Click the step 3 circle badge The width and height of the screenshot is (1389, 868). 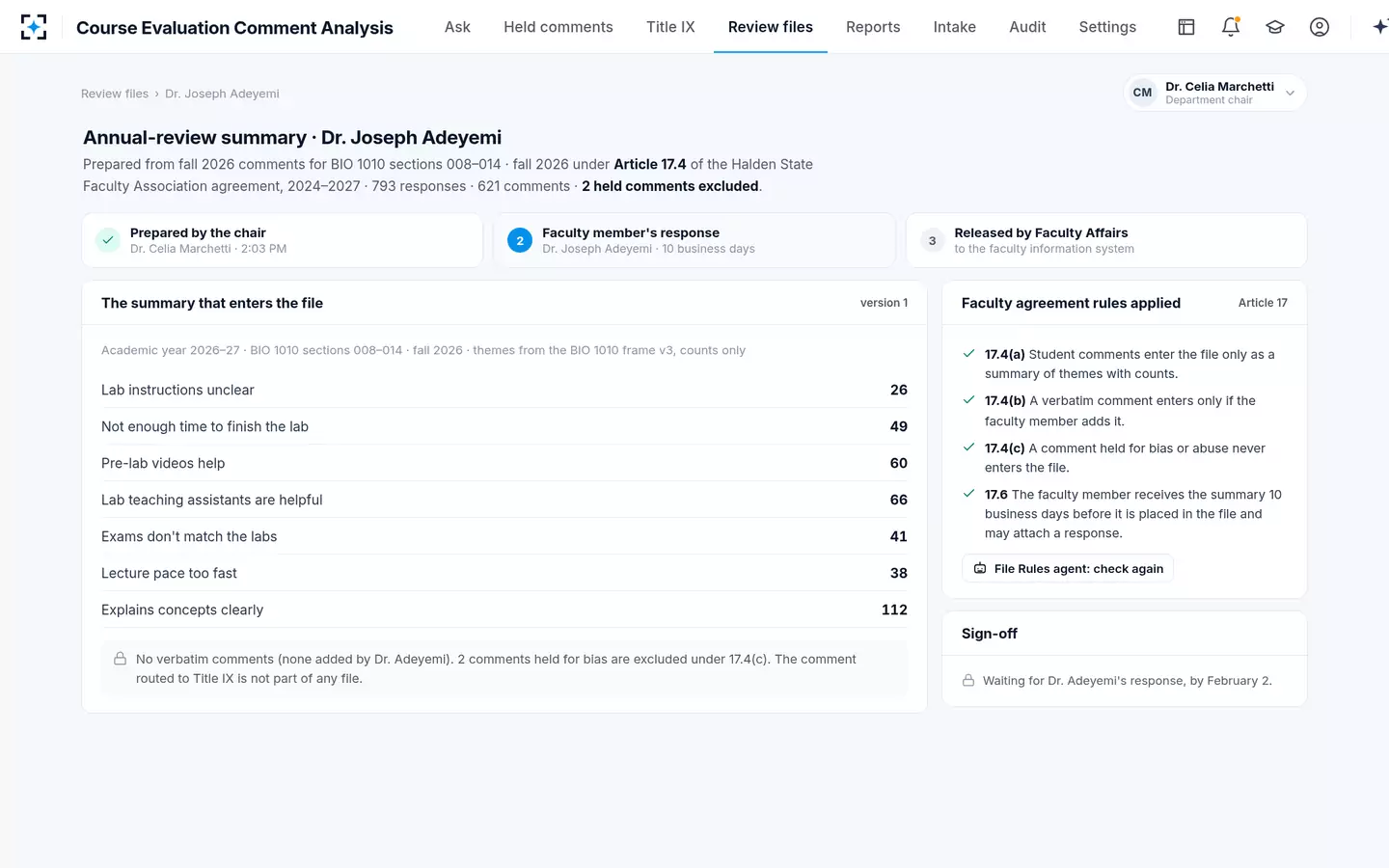(x=932, y=240)
